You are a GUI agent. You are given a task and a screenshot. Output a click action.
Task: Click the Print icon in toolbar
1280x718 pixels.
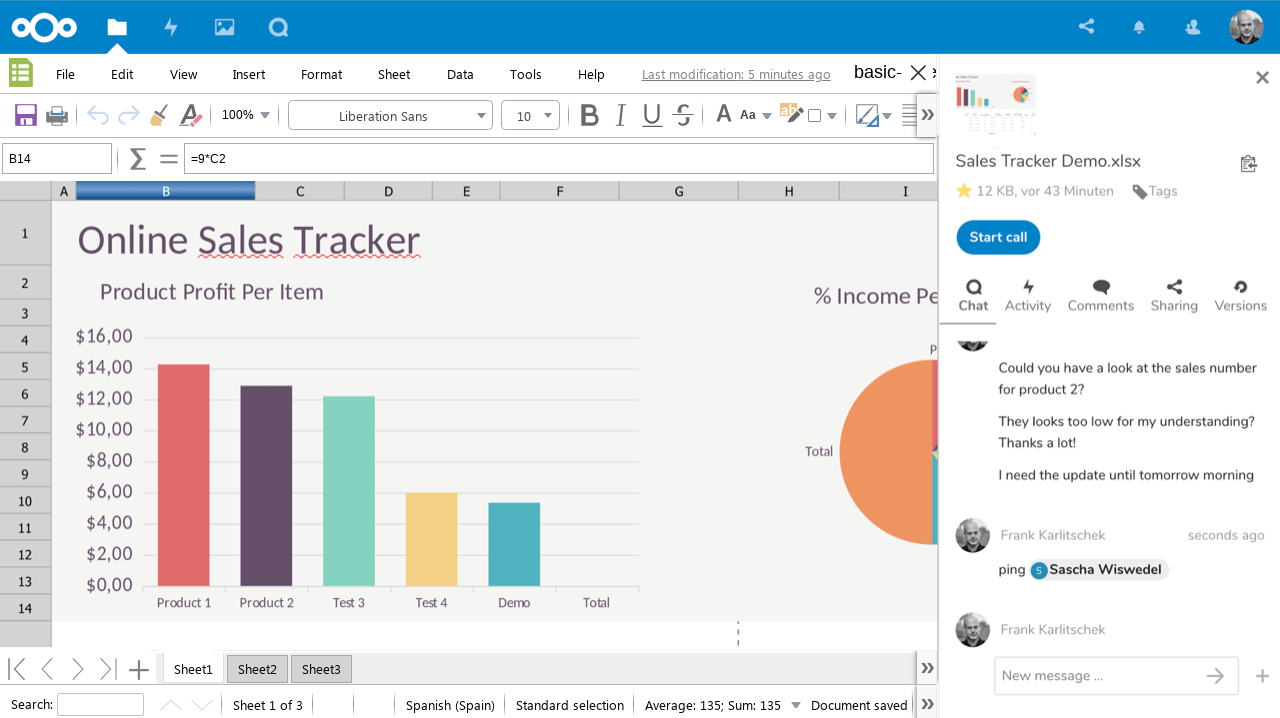pos(57,115)
